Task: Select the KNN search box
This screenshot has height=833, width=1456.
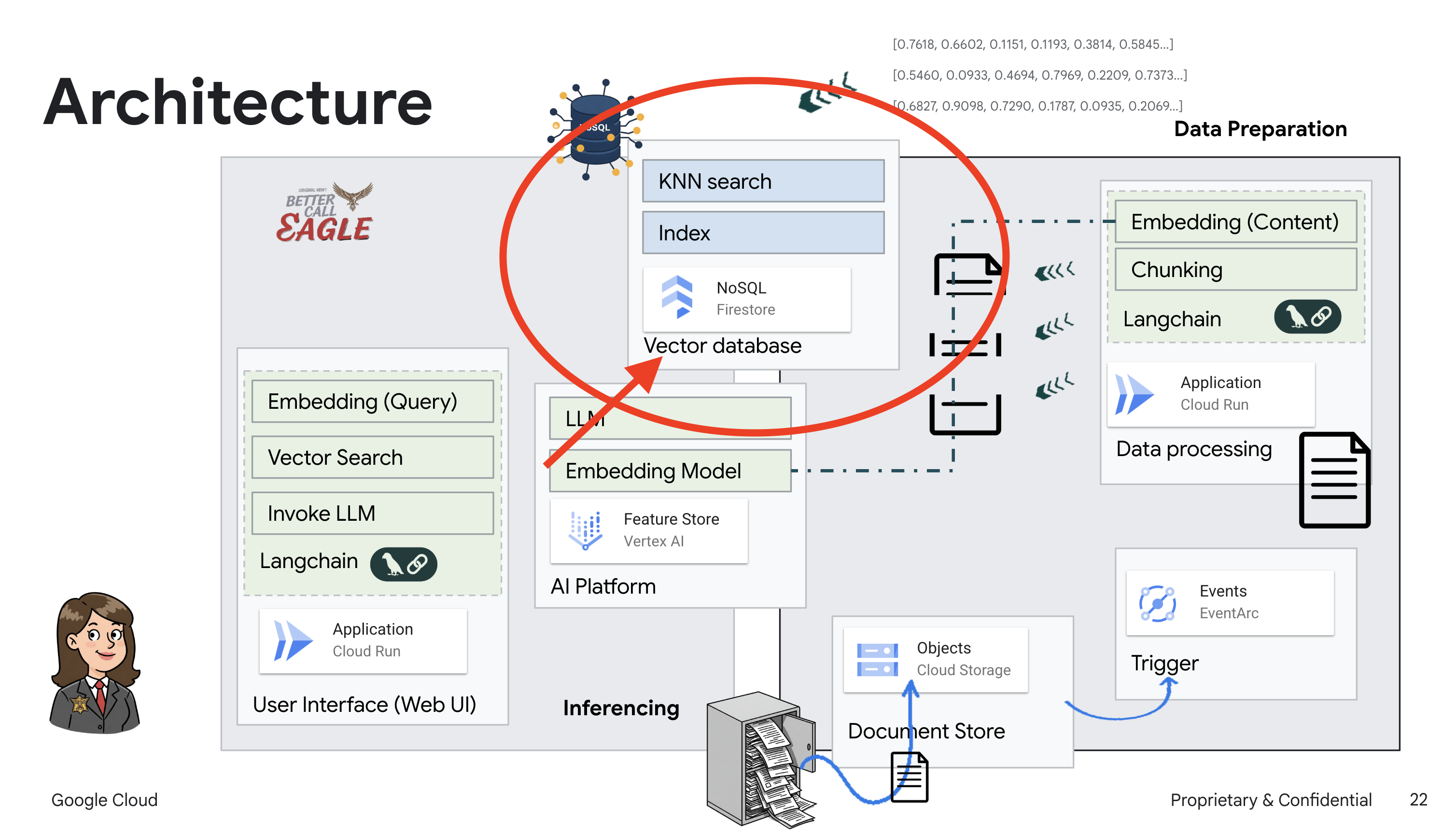Action: tap(763, 181)
